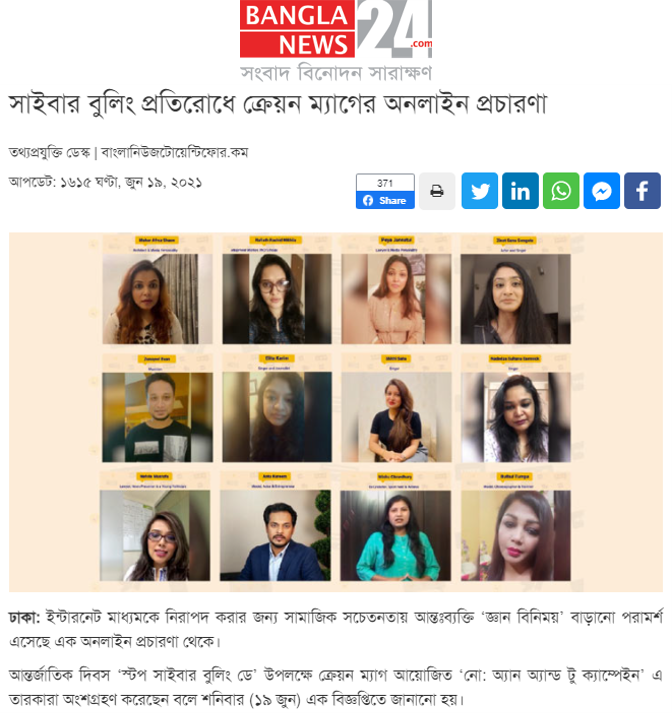Image resolution: width=672 pixels, height=713 pixels.
Task: Click the Facebook Share button showing 371
Action: coord(385,191)
